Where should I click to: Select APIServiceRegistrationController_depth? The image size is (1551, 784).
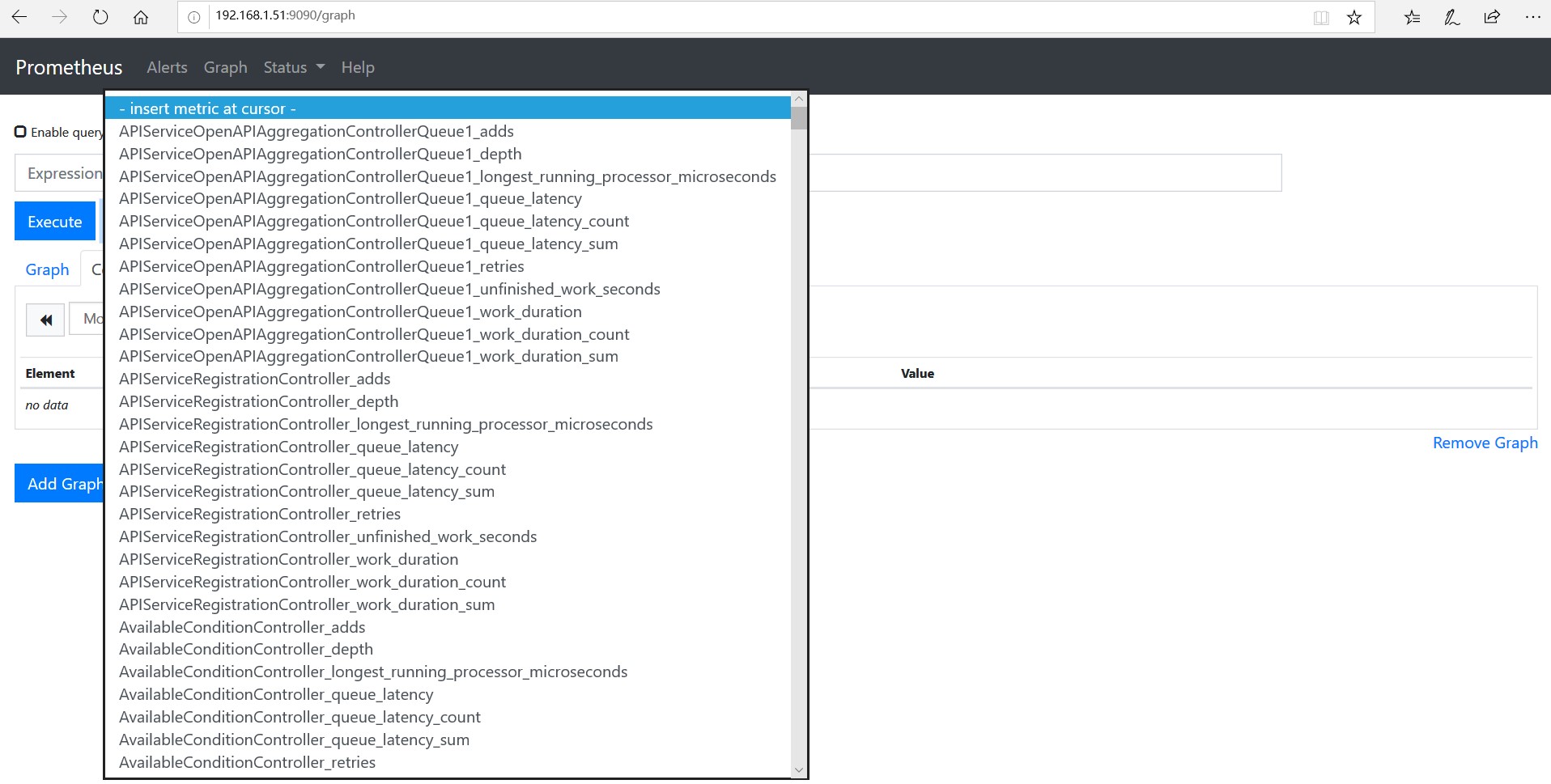pos(448,401)
